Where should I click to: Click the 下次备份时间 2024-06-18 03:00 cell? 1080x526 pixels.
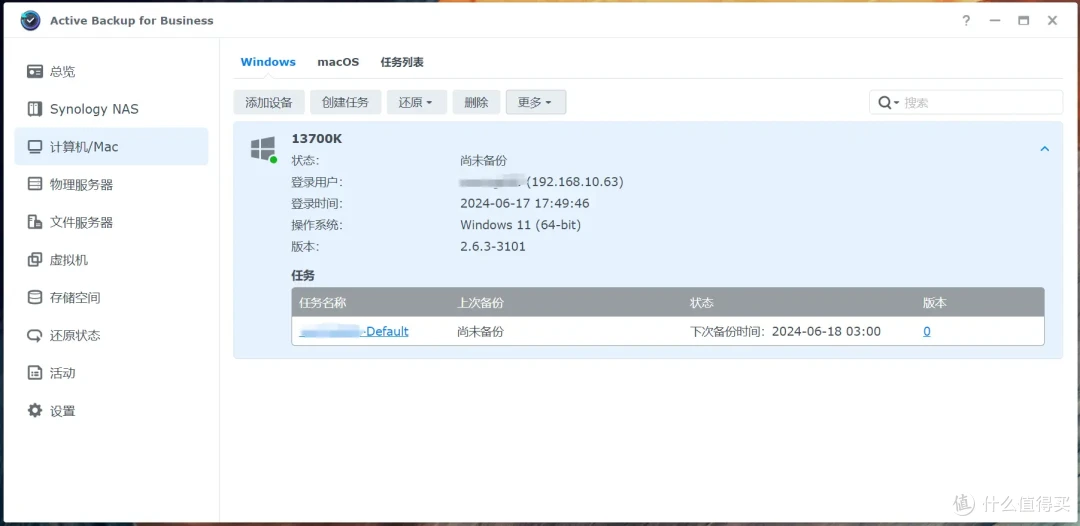click(785, 331)
